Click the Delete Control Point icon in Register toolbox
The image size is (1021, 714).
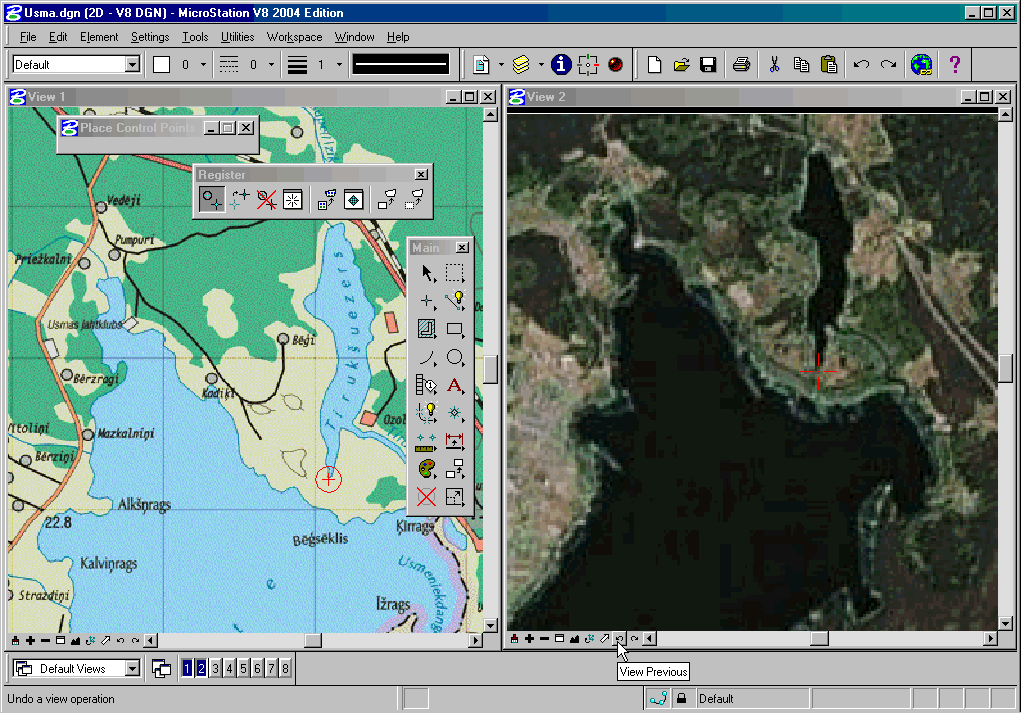[x=266, y=200]
